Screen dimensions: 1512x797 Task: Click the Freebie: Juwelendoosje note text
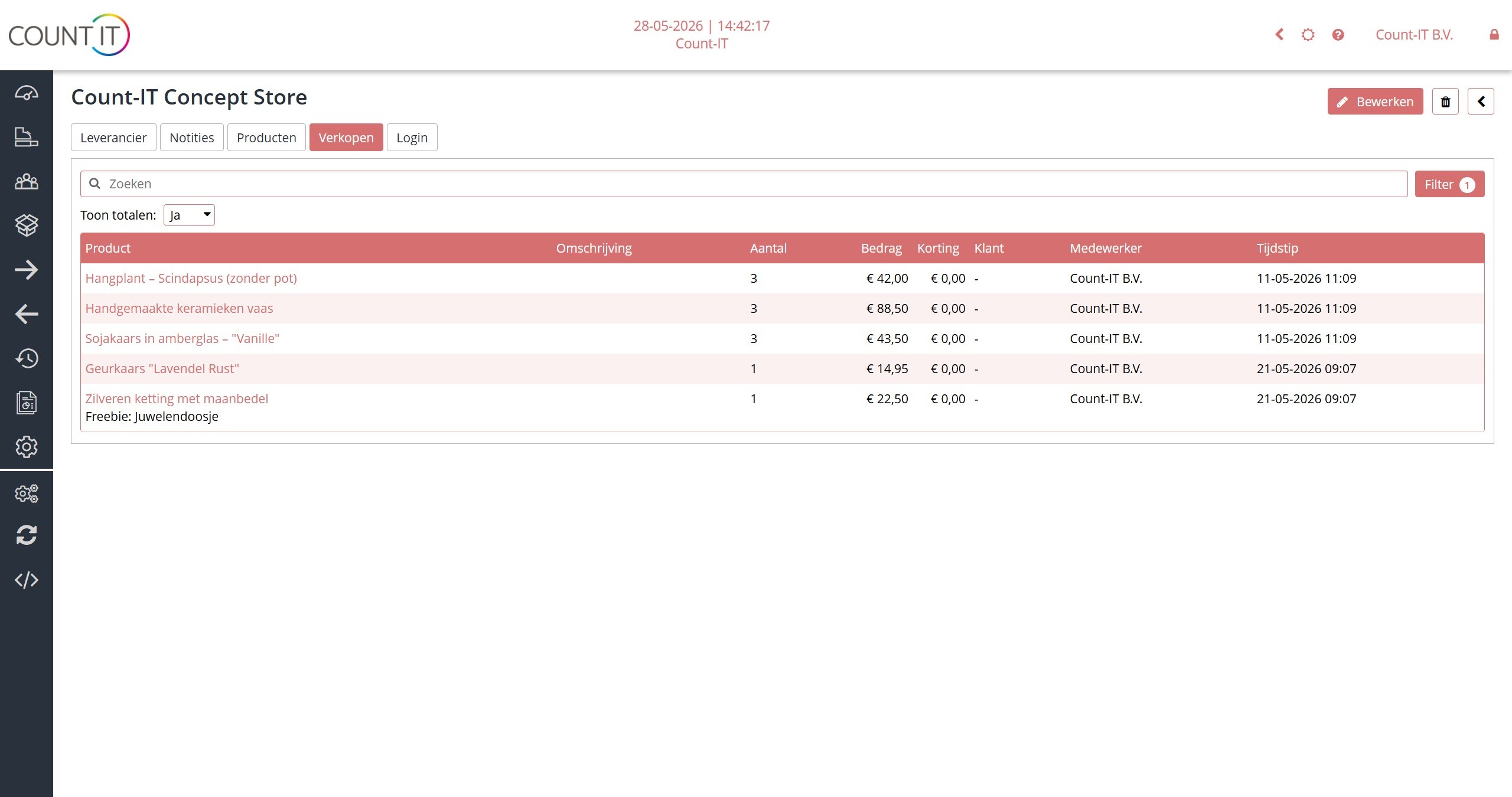(x=152, y=416)
